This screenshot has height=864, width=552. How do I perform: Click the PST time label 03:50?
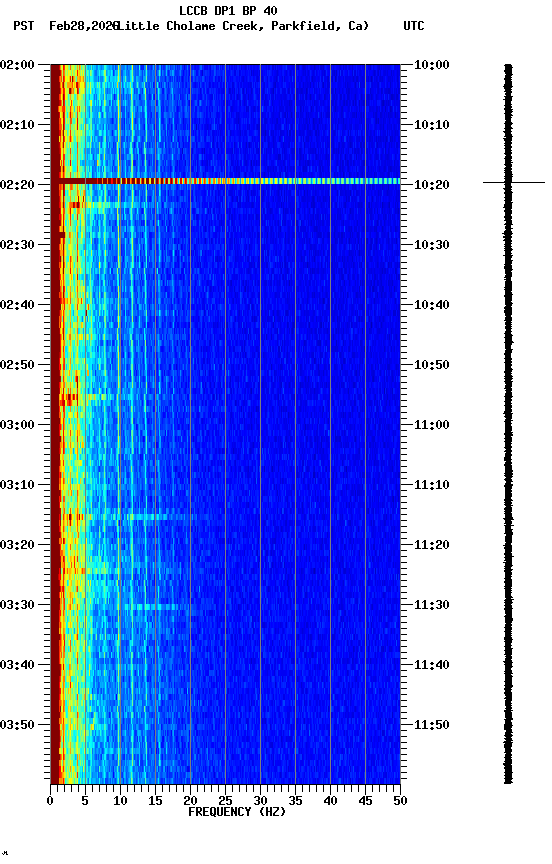[17, 725]
